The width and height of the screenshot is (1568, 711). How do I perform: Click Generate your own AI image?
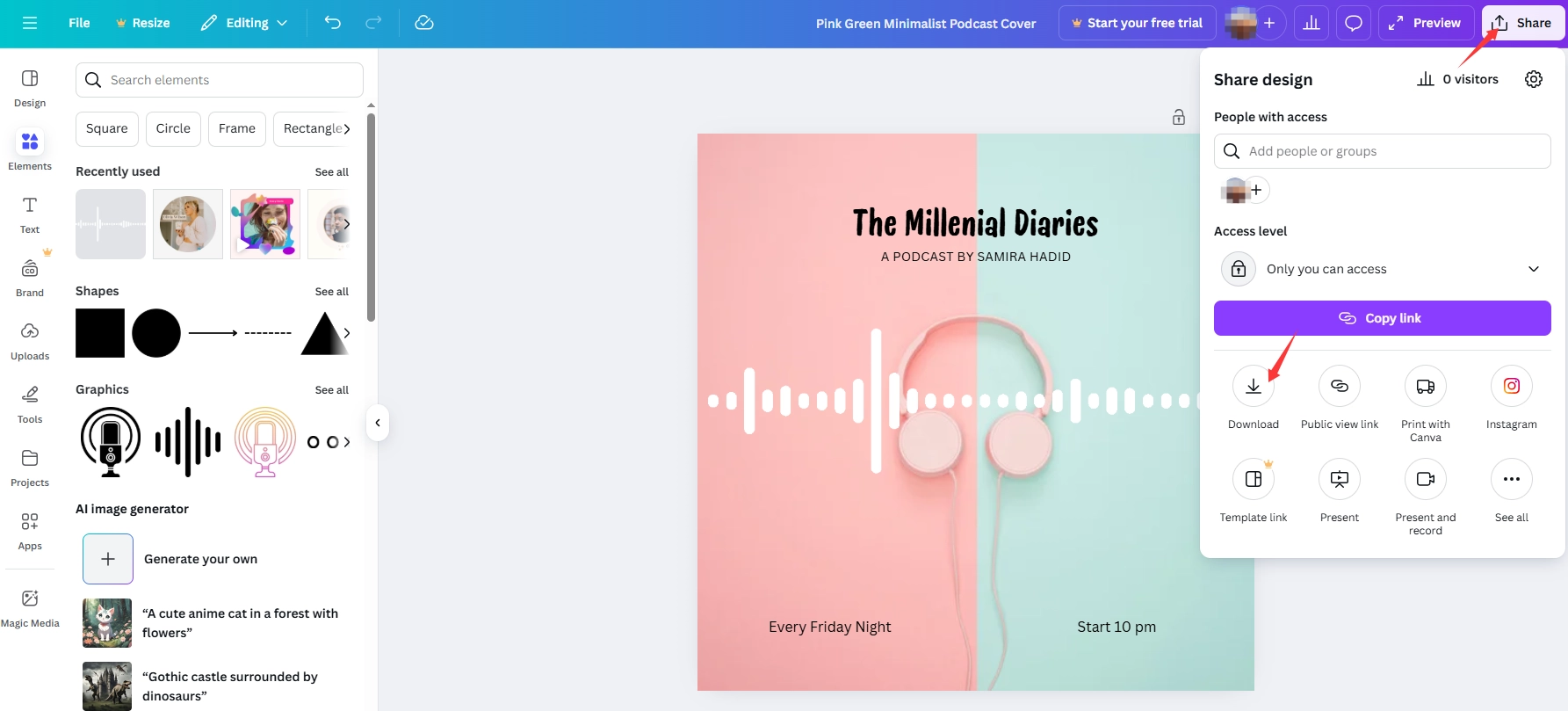170,559
